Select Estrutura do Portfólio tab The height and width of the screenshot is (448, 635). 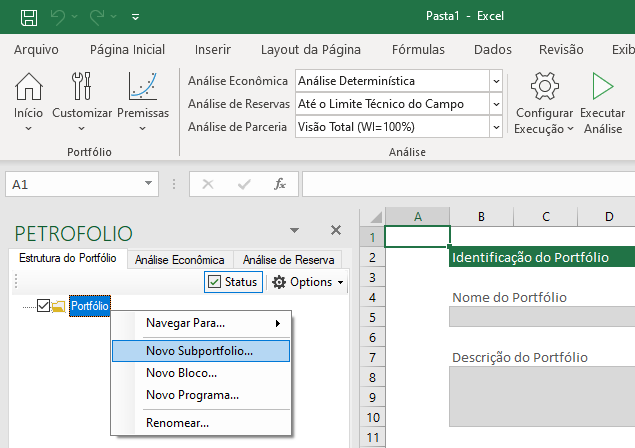[x=68, y=258]
